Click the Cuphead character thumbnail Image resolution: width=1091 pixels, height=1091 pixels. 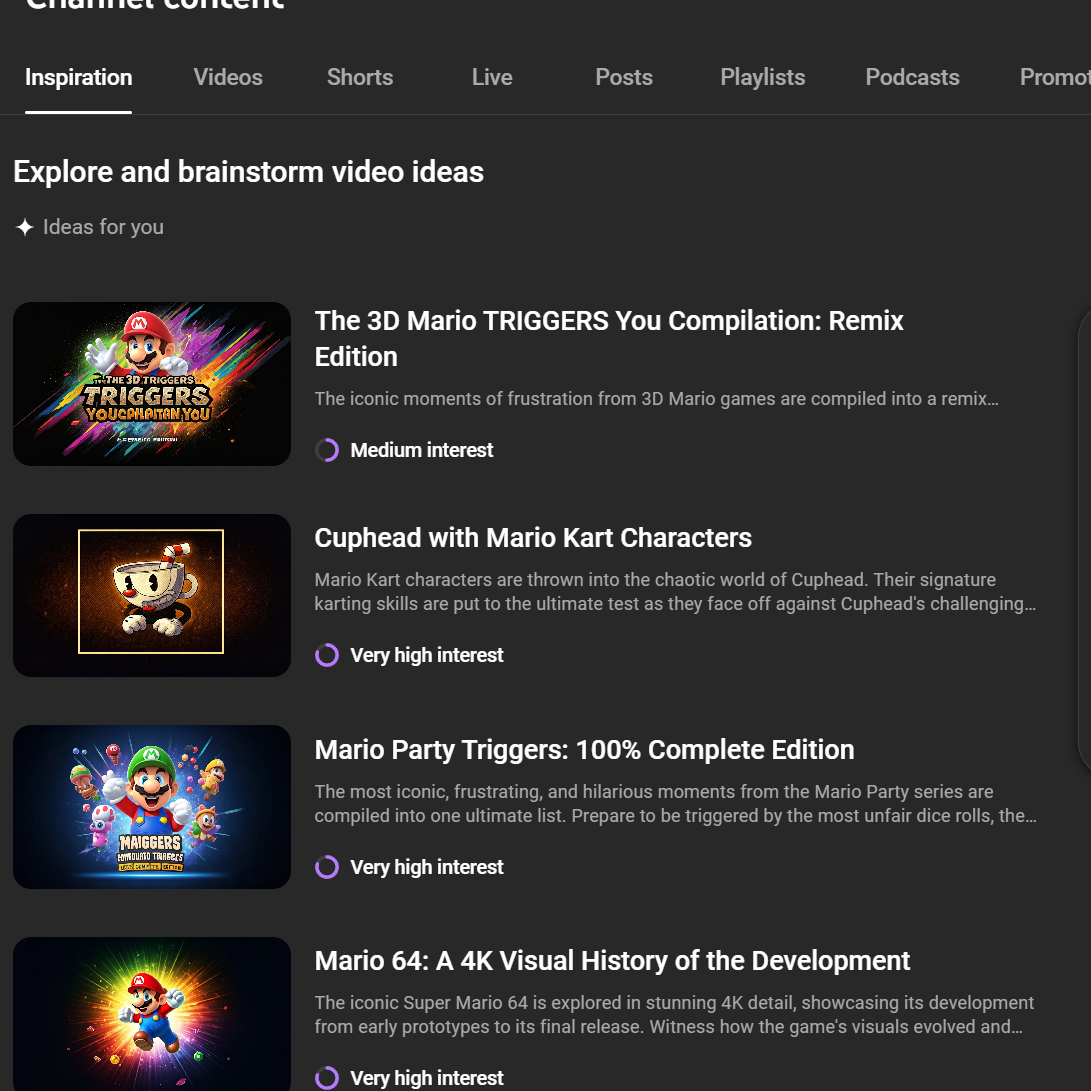pos(152,595)
